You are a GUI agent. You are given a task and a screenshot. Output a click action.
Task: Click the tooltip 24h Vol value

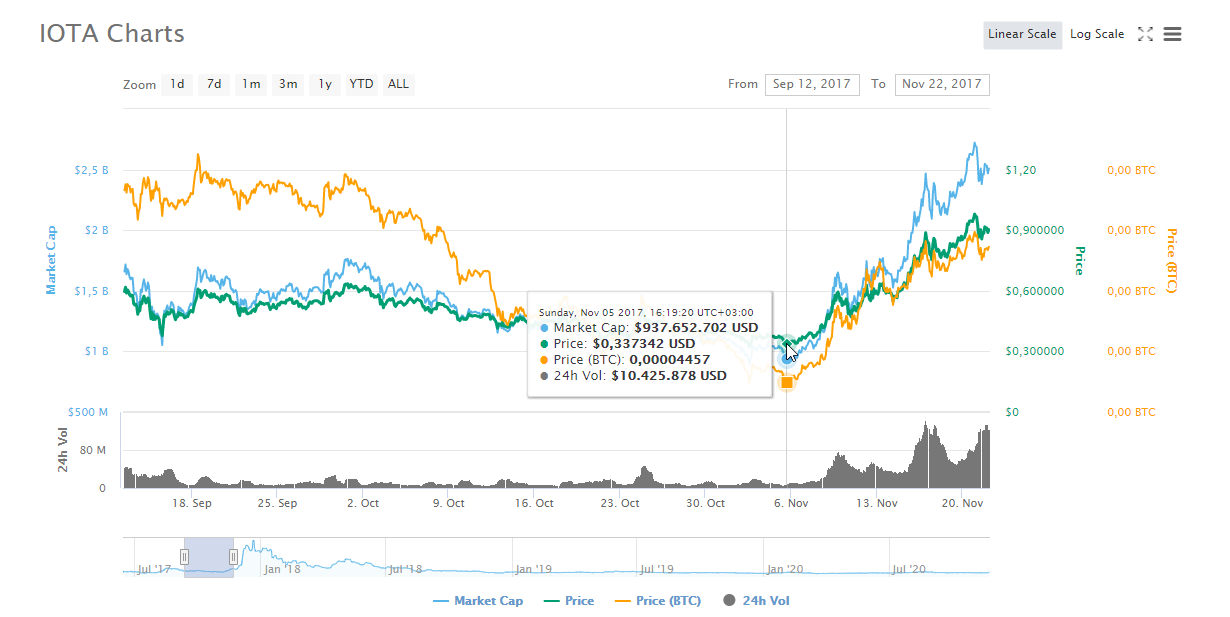click(670, 376)
